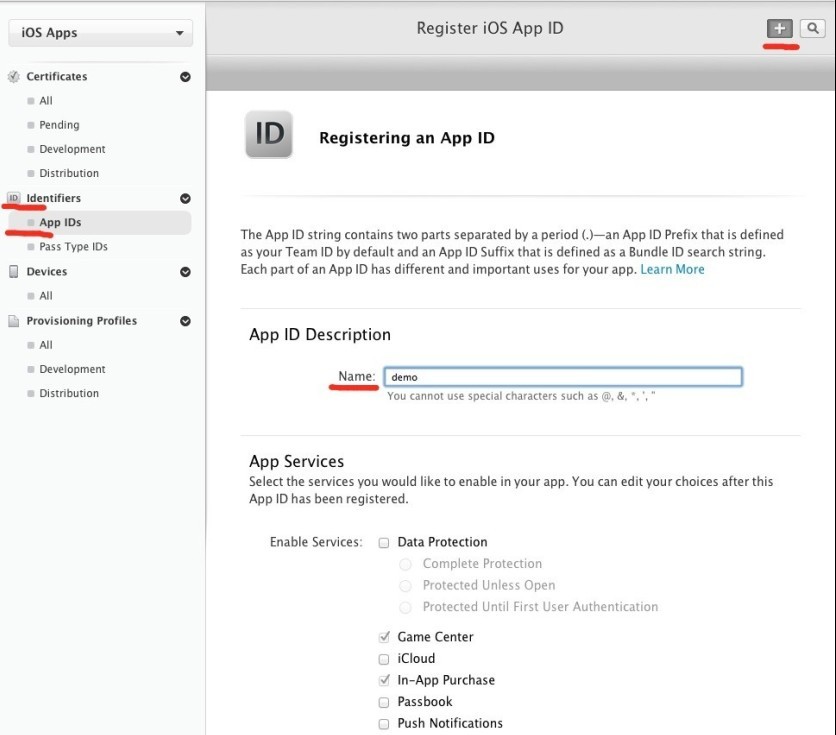Open the search magnifier button

click(813, 28)
